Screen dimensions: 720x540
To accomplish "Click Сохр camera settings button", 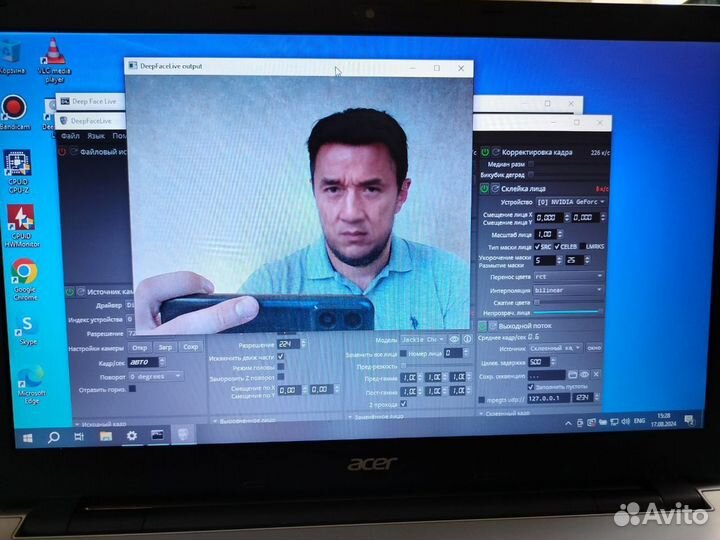I will coord(191,347).
